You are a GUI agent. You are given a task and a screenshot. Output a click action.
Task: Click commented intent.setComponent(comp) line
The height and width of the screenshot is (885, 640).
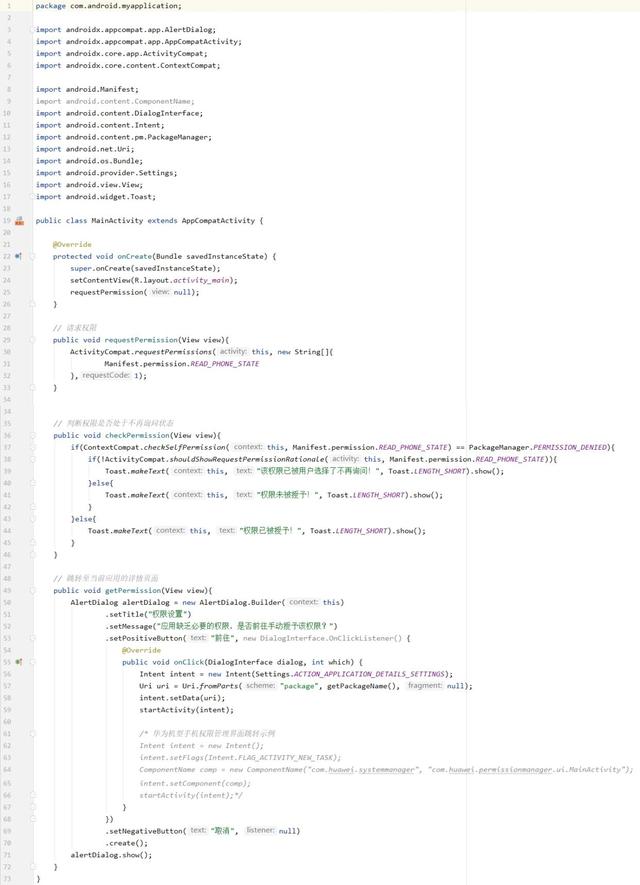(x=195, y=783)
